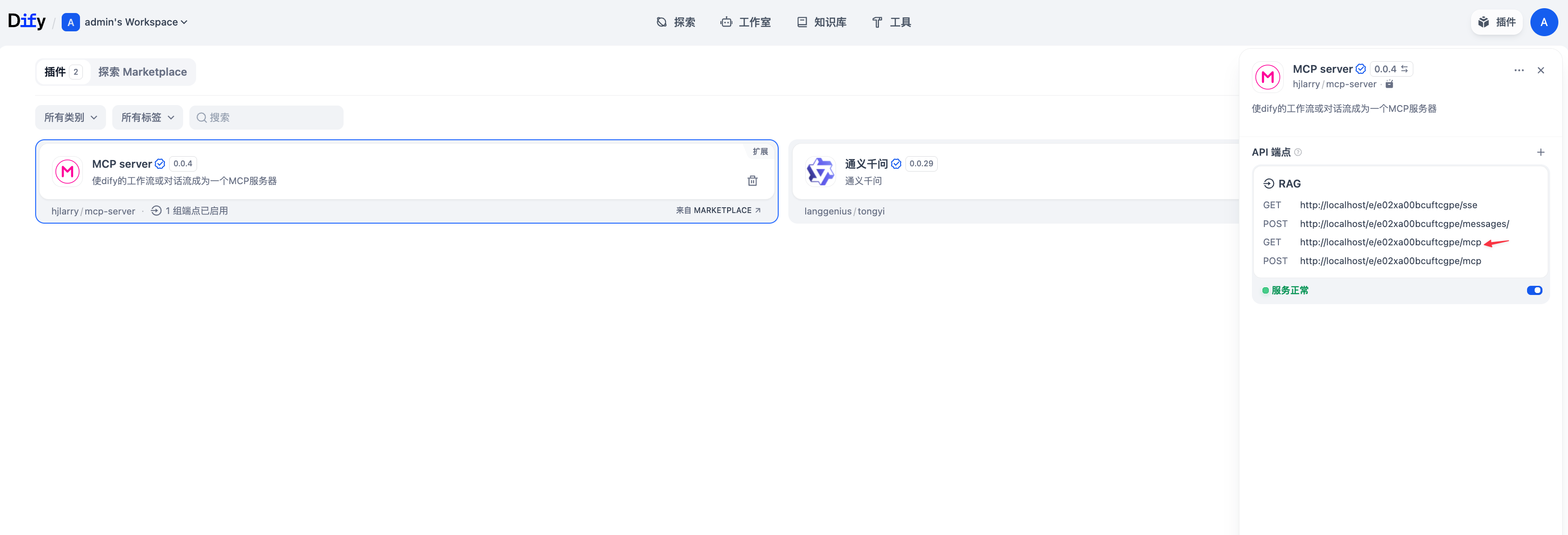Open the 工具 nav tab
The height and width of the screenshot is (535, 1568).
pos(892,23)
